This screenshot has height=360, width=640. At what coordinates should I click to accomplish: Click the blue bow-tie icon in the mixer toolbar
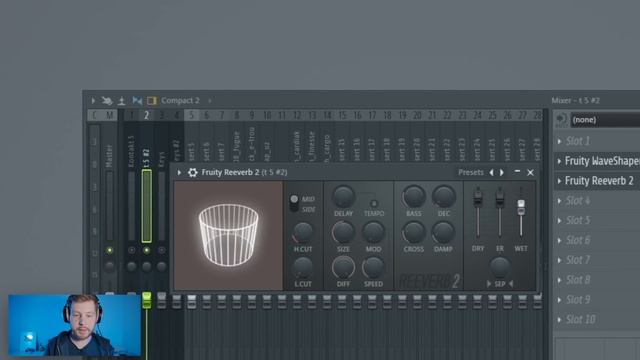(137, 100)
